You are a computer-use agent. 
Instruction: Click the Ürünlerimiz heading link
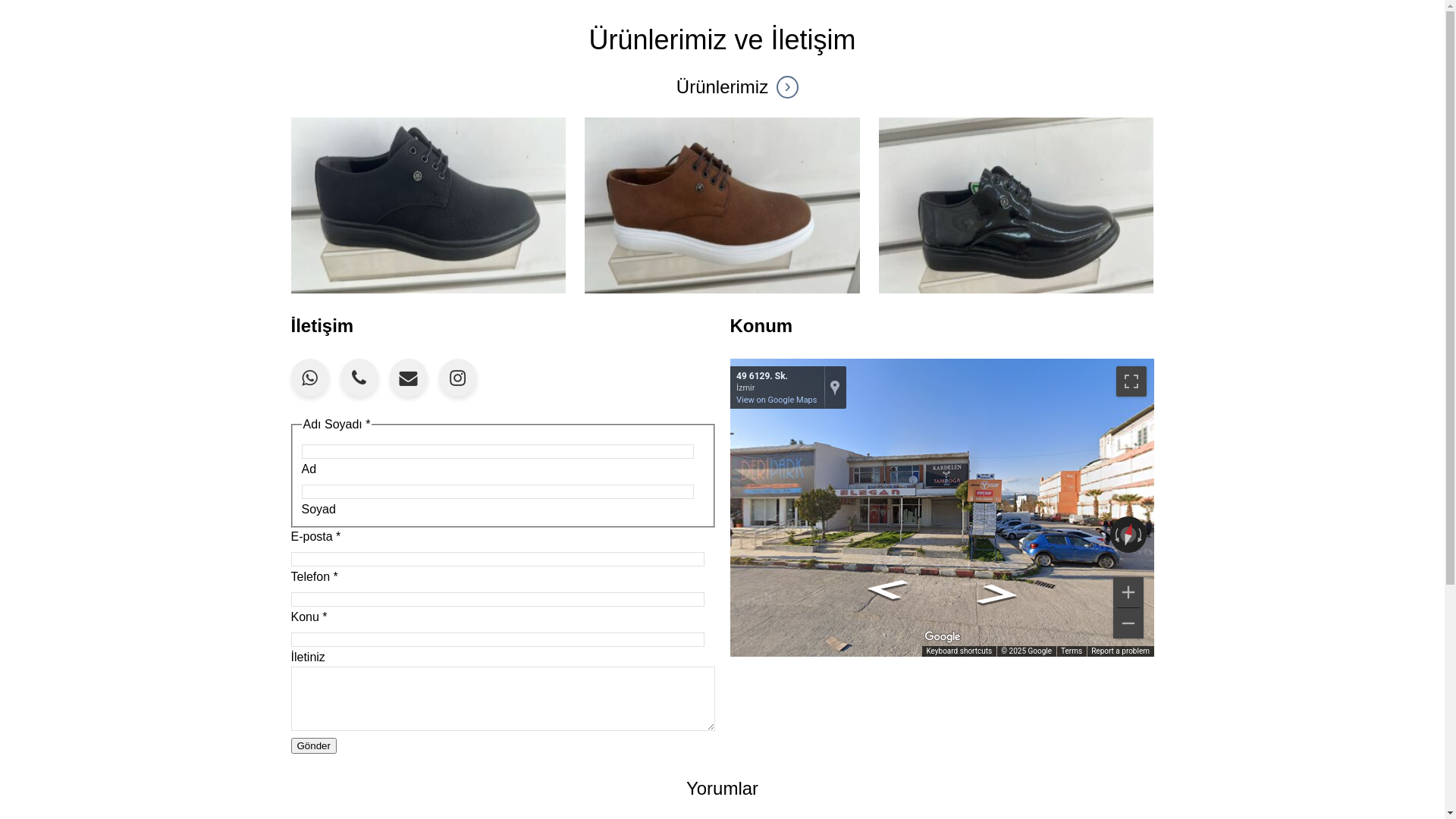point(722,87)
